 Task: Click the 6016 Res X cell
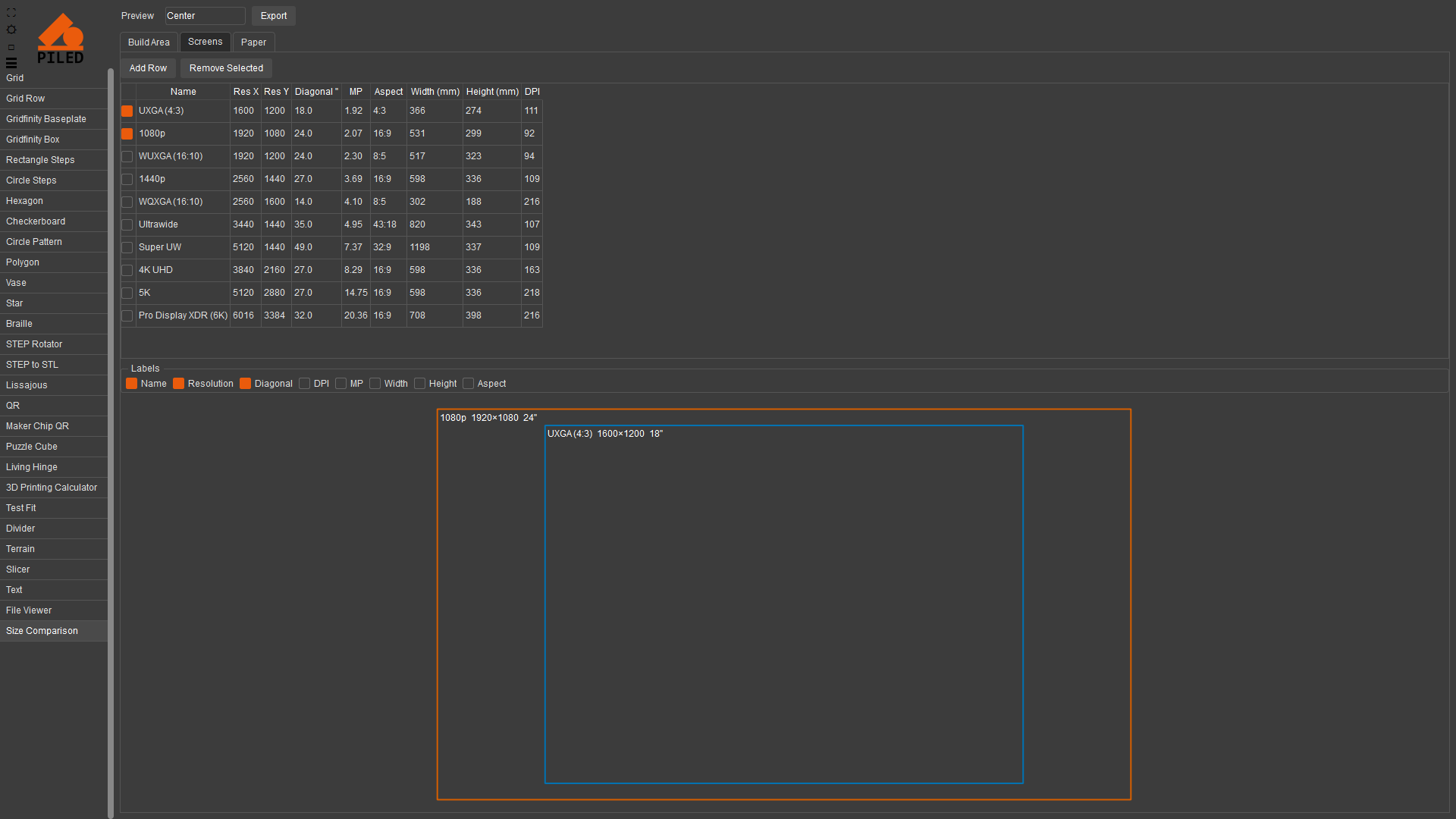[246, 316]
